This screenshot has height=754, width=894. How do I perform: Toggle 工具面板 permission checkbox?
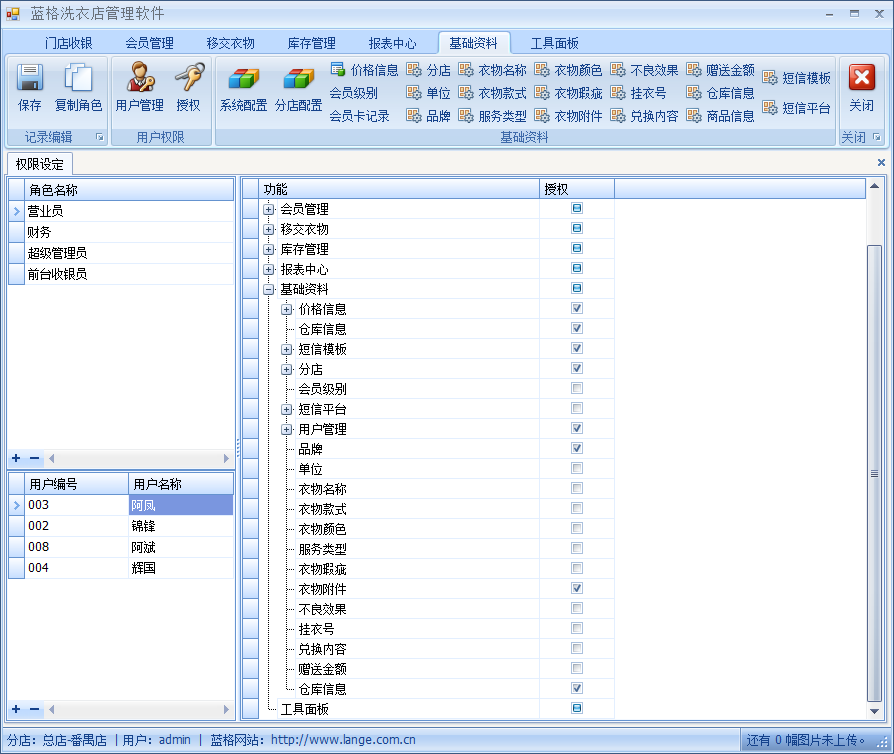click(x=577, y=708)
